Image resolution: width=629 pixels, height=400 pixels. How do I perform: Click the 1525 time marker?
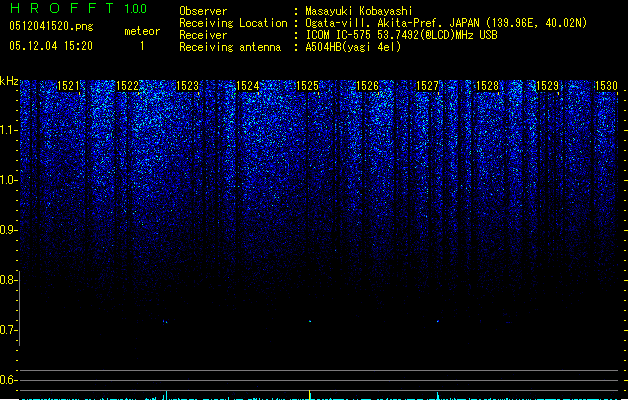coord(307,86)
